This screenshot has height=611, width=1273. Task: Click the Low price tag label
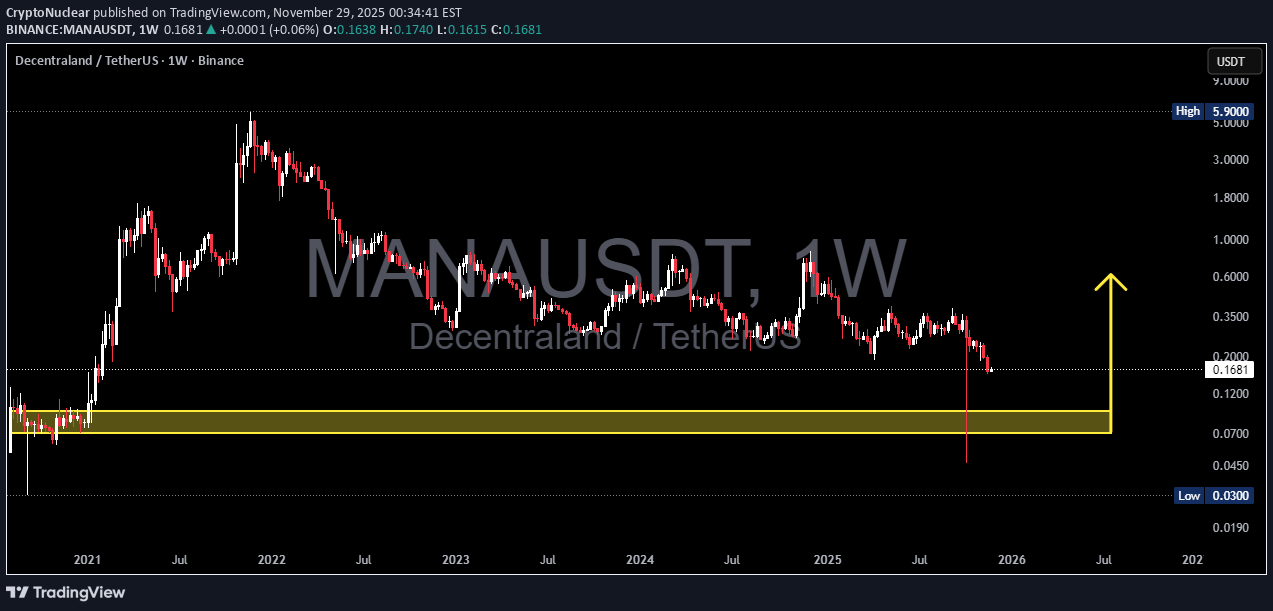click(1188, 495)
